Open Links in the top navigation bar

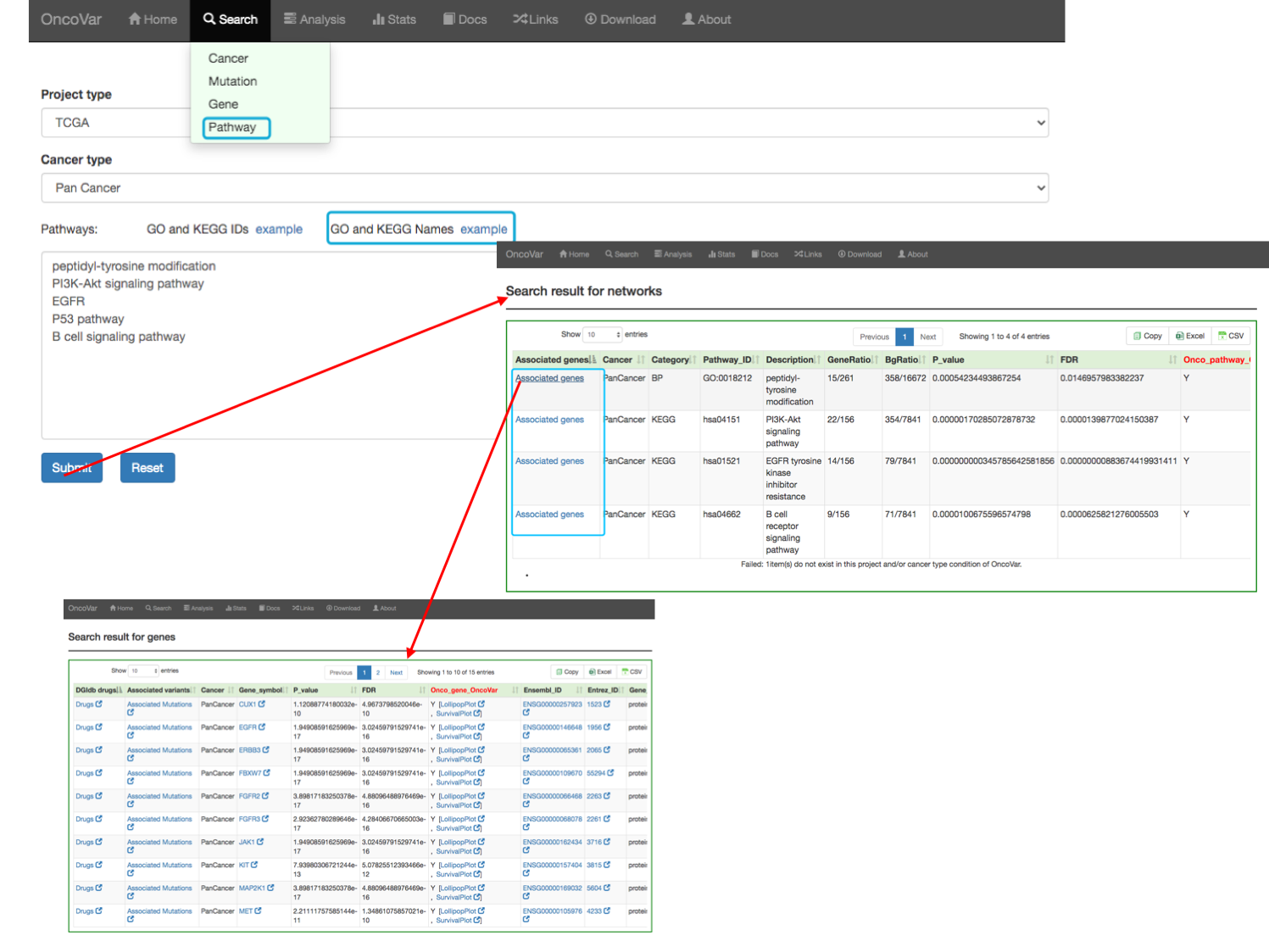click(x=536, y=19)
